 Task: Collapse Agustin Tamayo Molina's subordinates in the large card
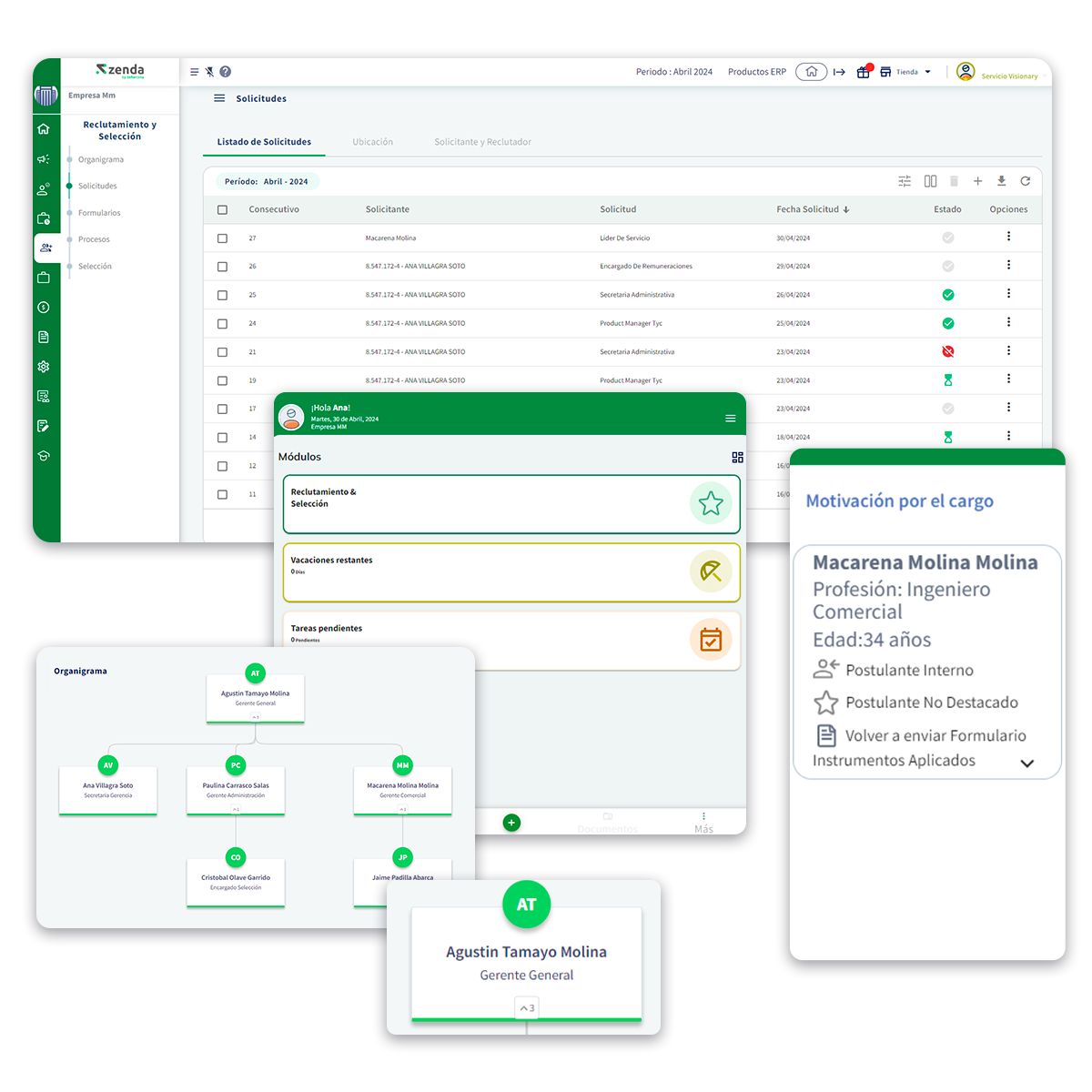(x=527, y=1007)
